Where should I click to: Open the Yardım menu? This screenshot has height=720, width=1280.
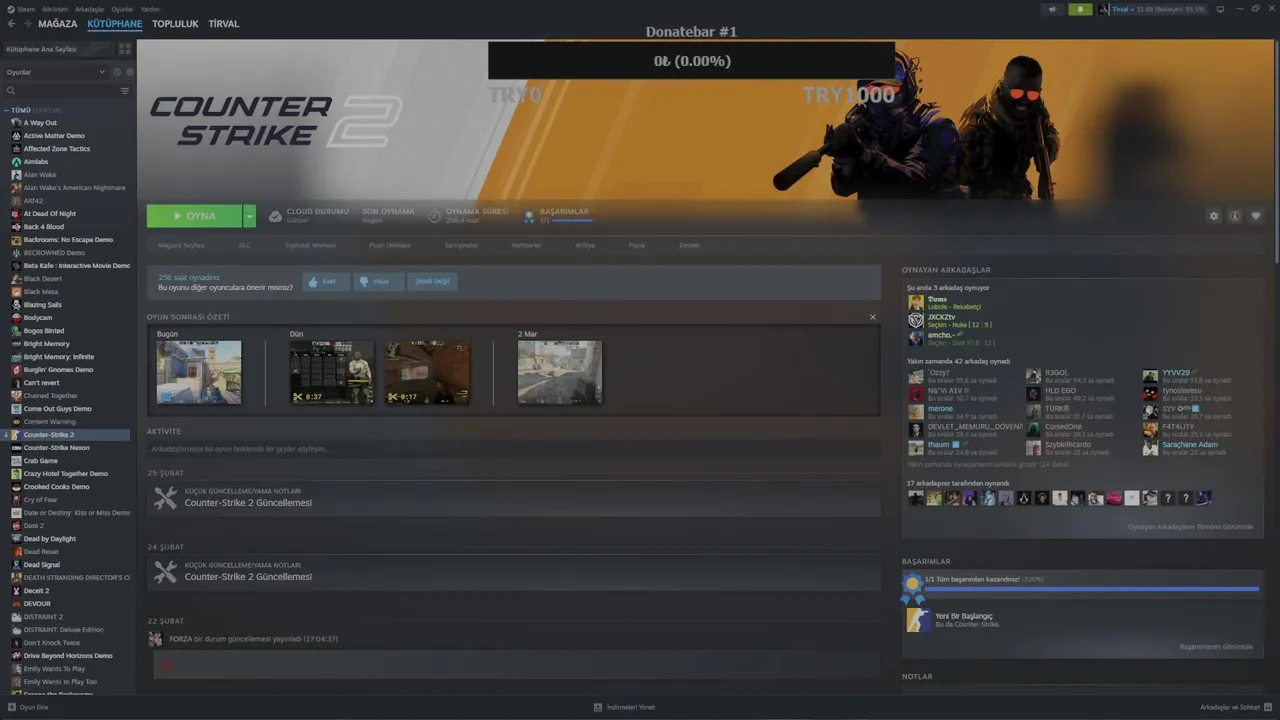150,9
